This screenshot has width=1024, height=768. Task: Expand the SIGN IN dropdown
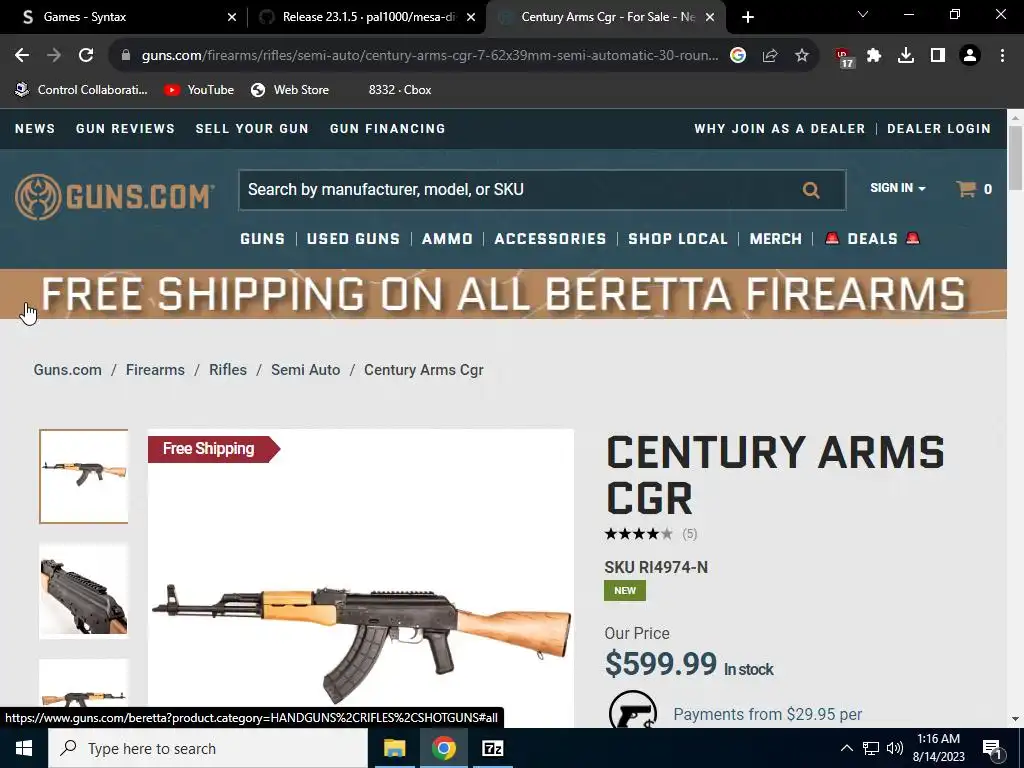tap(897, 188)
